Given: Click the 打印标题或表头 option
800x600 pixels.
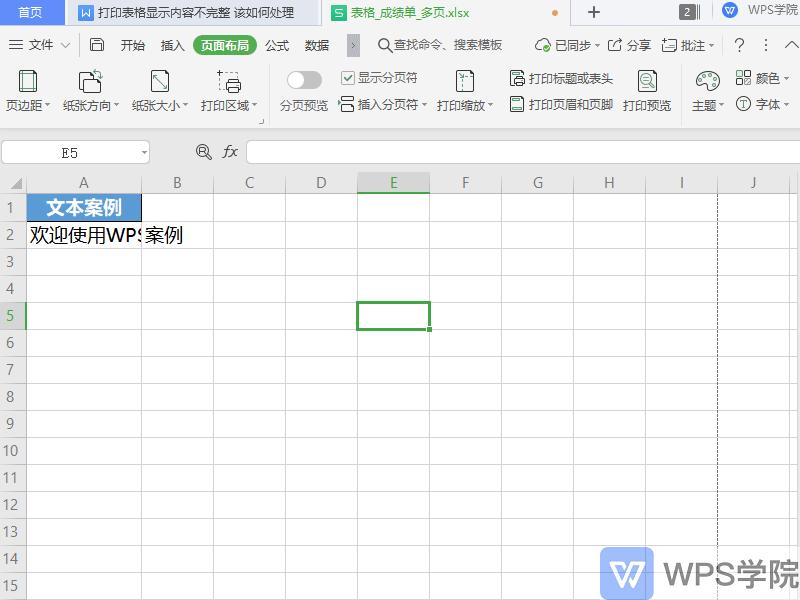Looking at the screenshot, I should coord(565,77).
